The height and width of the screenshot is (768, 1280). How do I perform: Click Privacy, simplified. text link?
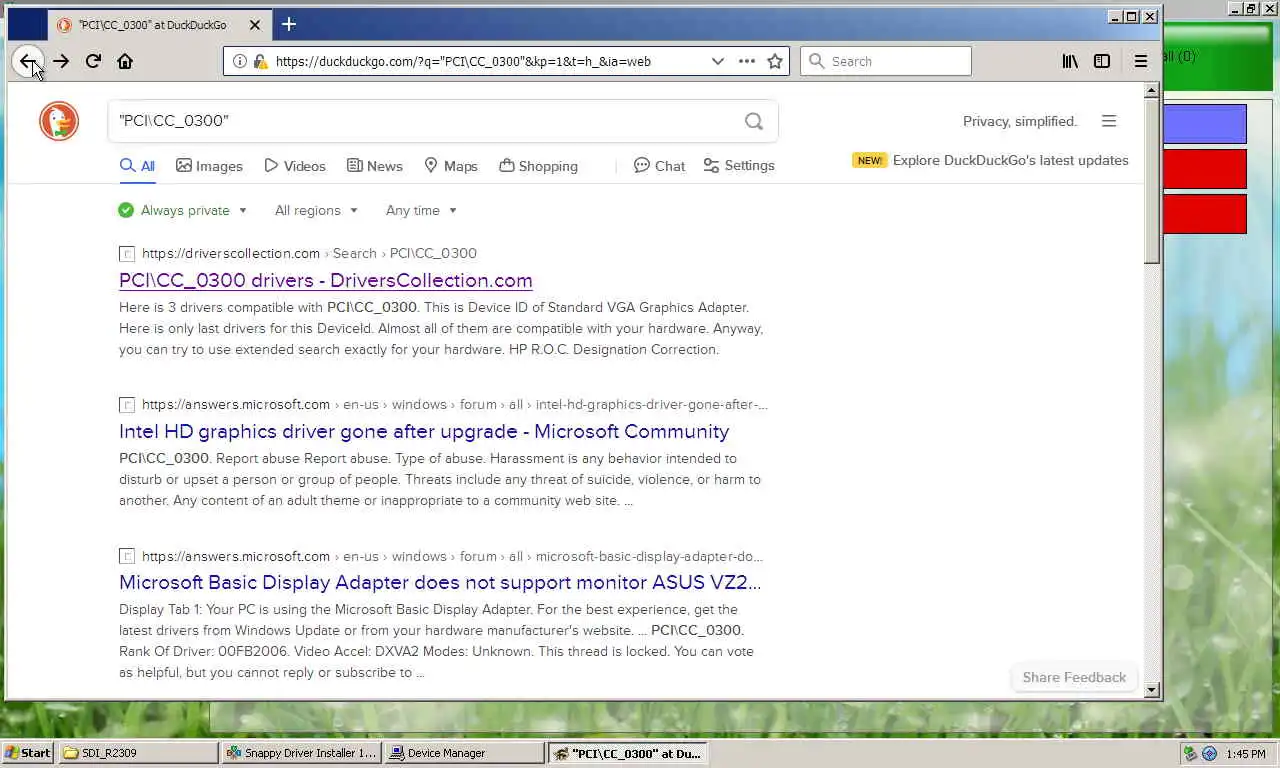1020,121
